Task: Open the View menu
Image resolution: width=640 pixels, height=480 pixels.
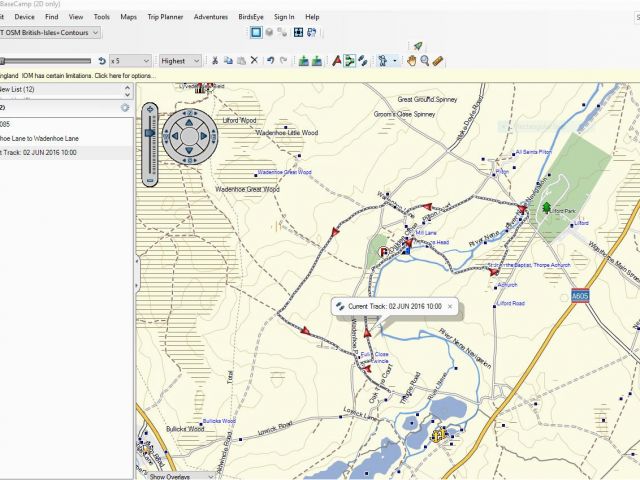Action: tap(76, 17)
